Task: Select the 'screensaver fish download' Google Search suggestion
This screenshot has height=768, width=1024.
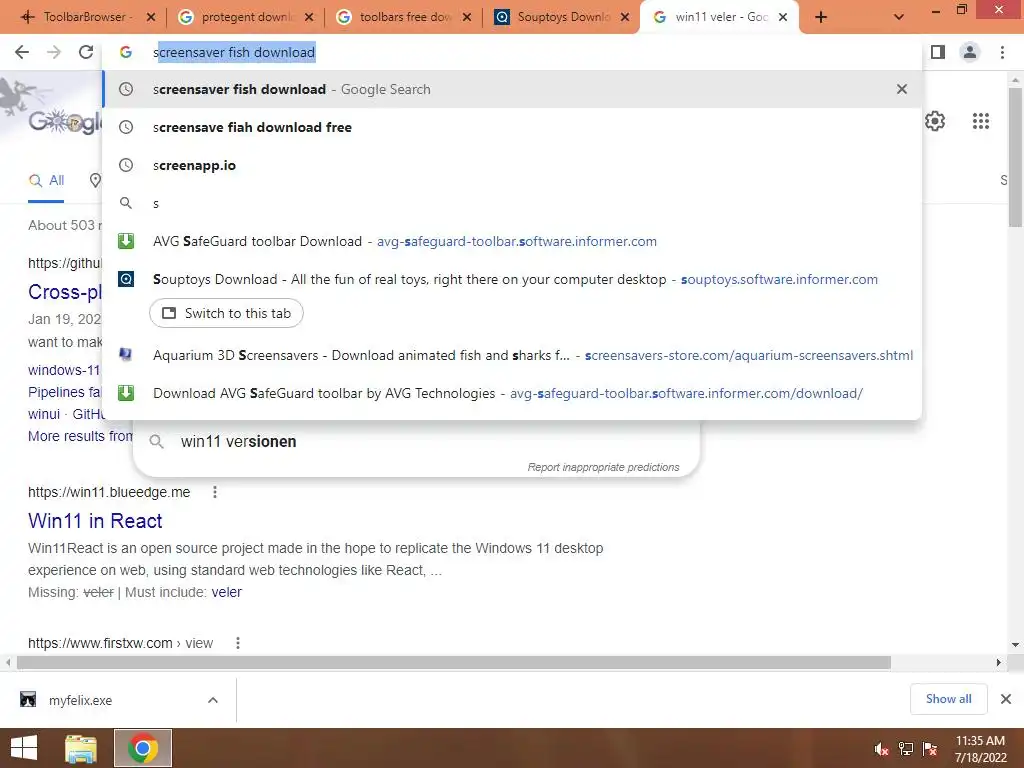Action: (513, 89)
